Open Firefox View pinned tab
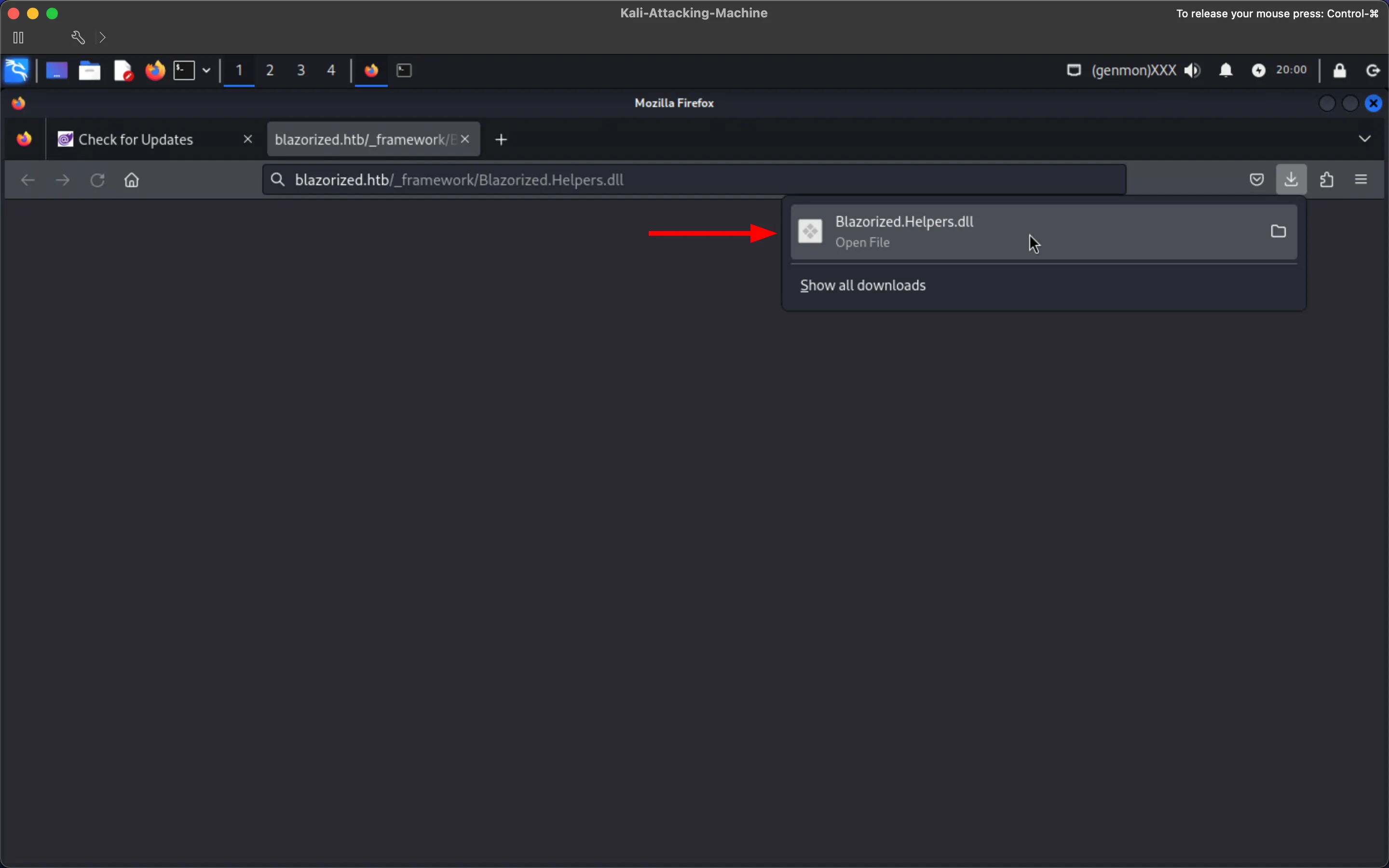This screenshot has width=1389, height=868. coord(24,139)
